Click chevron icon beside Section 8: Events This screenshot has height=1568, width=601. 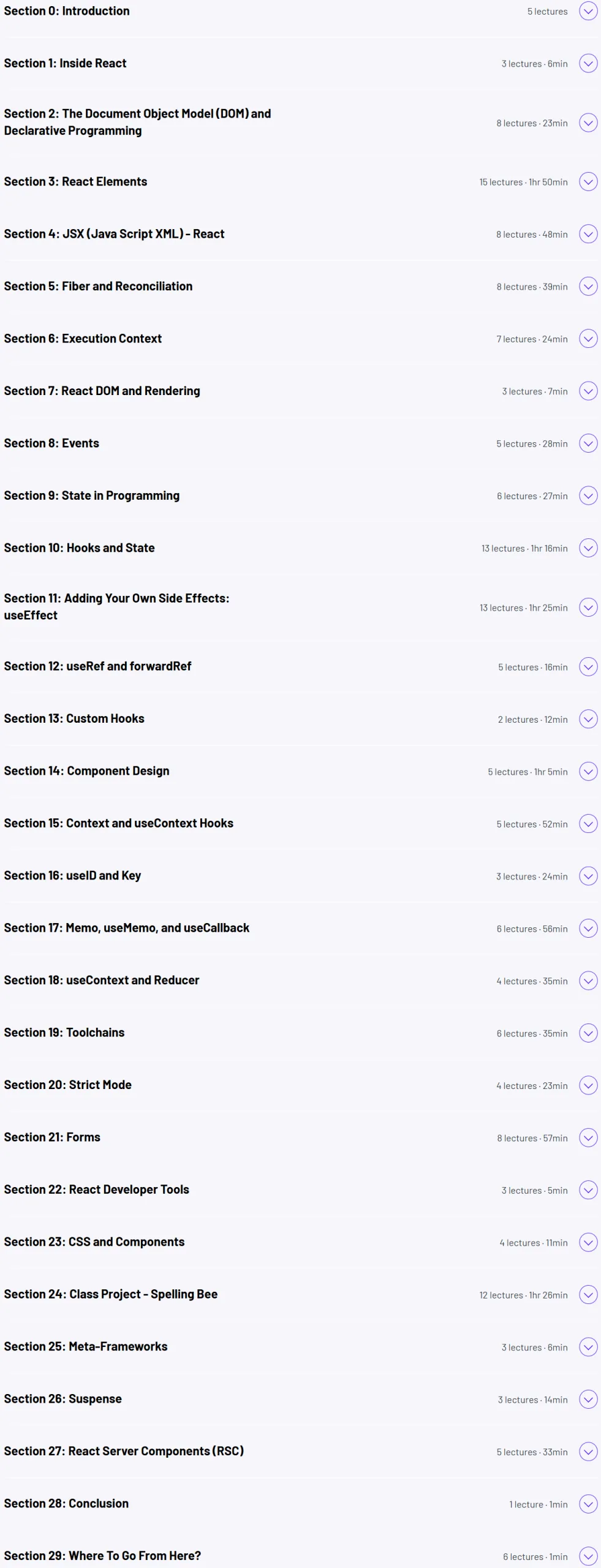click(588, 443)
